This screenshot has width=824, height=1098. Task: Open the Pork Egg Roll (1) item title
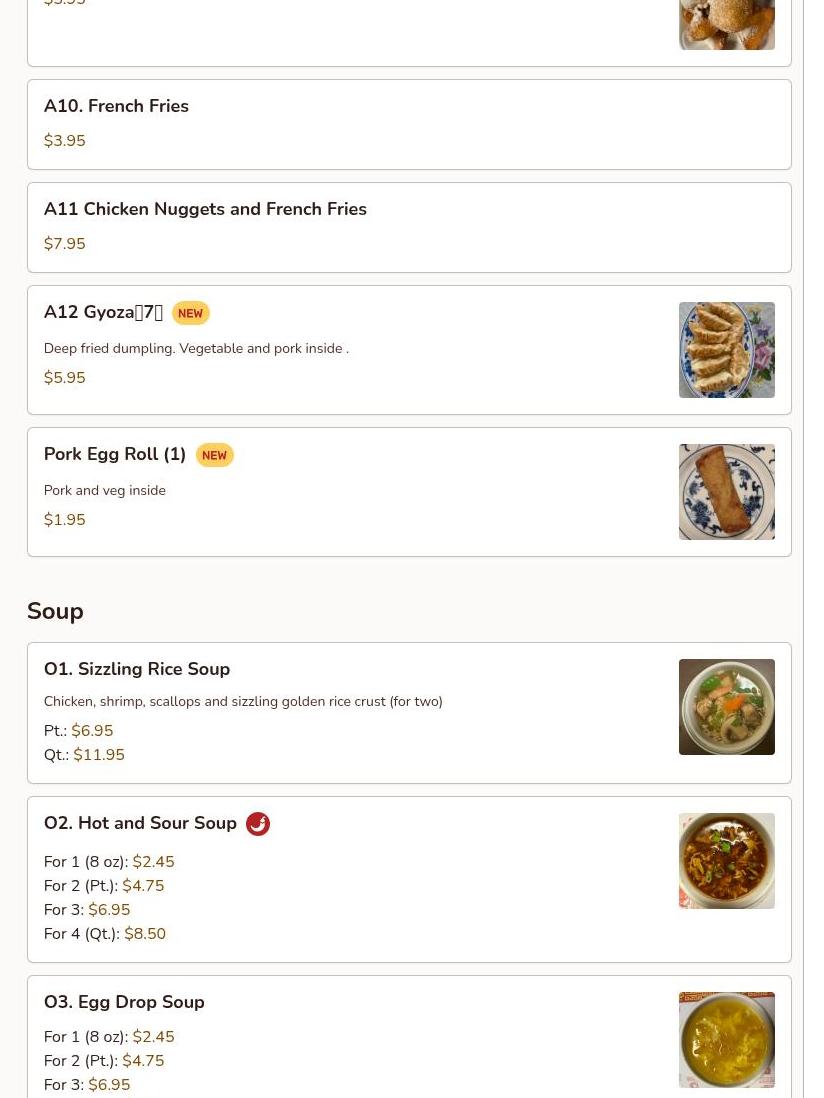click(x=115, y=454)
